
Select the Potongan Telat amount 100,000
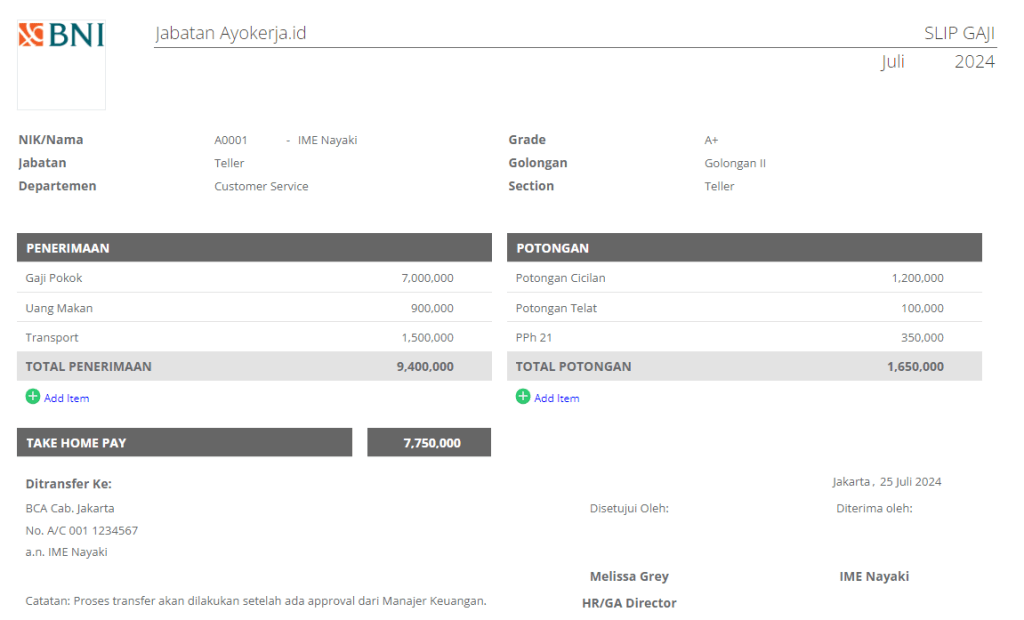pos(922,308)
